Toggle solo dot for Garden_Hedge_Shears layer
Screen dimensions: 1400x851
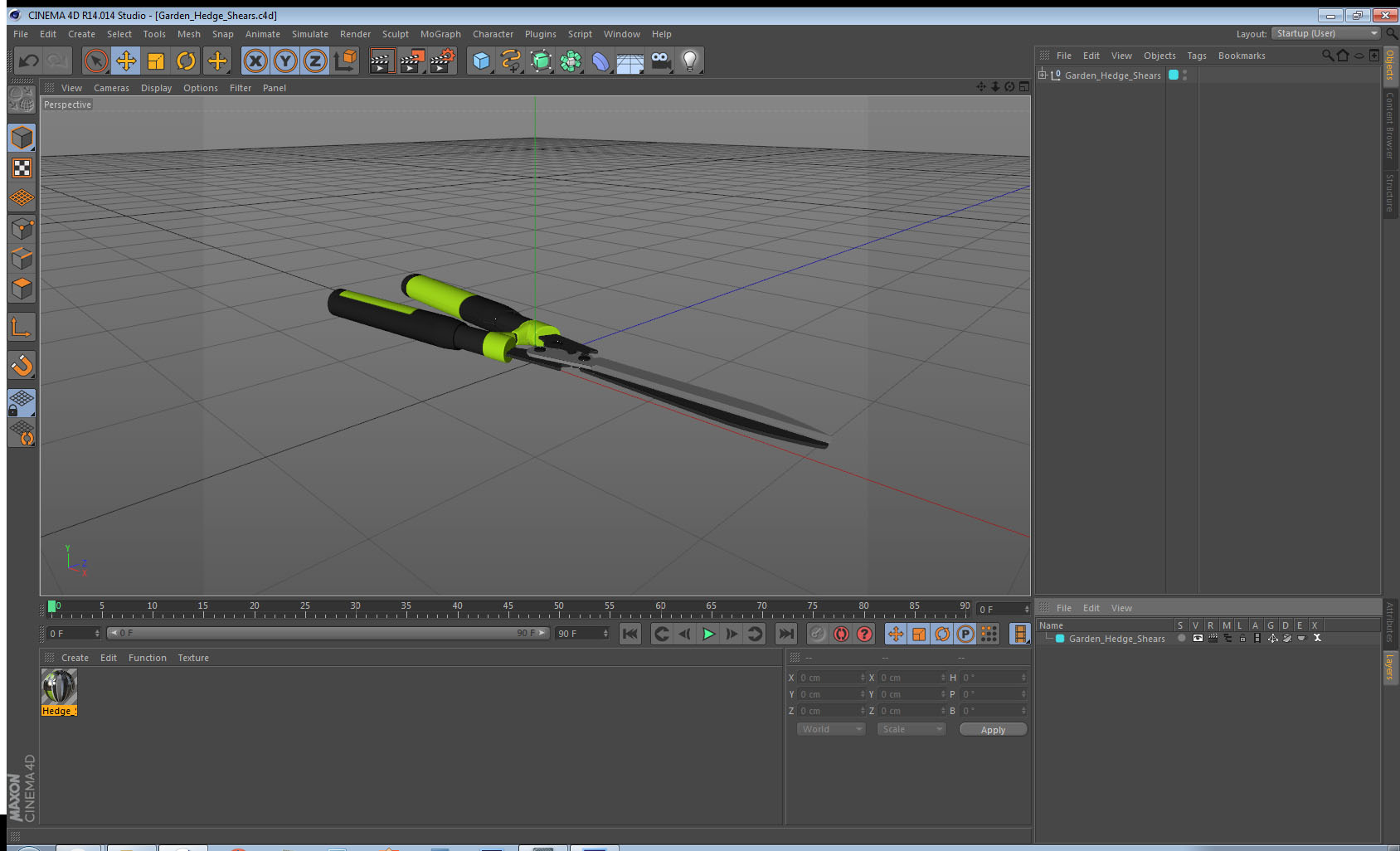pyautogui.click(x=1181, y=639)
